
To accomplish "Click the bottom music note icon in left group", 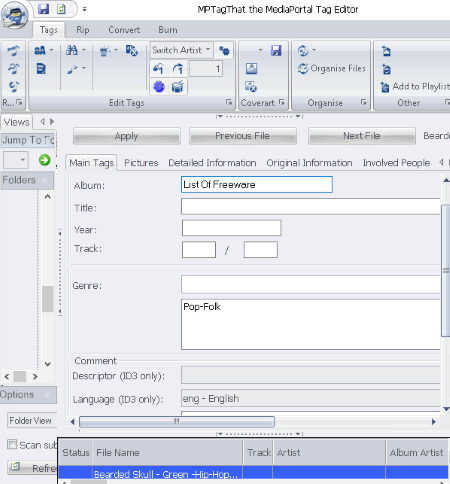I will [x=14, y=86].
